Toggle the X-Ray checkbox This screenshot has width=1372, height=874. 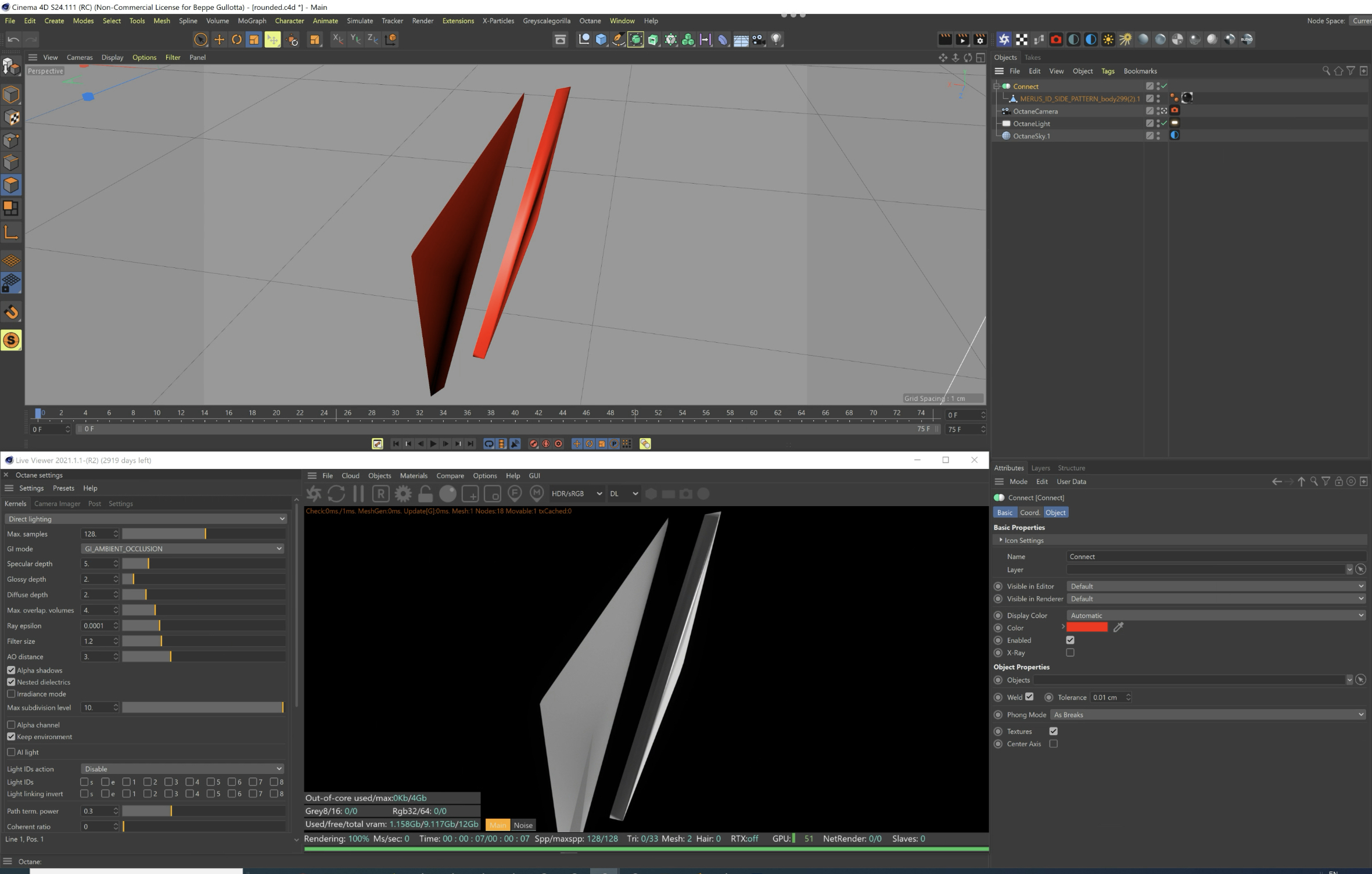pyautogui.click(x=1070, y=653)
